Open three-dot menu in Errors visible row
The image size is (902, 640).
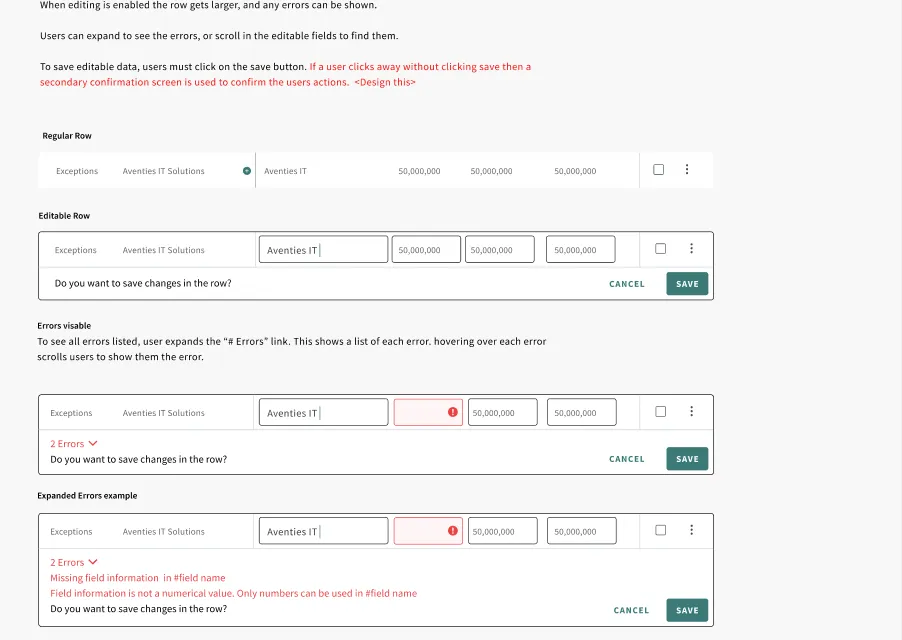(691, 411)
